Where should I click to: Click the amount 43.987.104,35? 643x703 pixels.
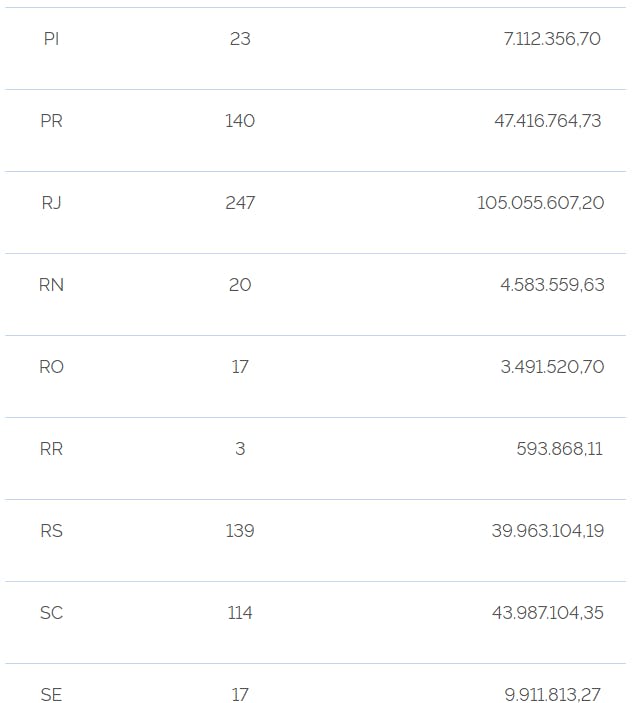[x=547, y=613]
